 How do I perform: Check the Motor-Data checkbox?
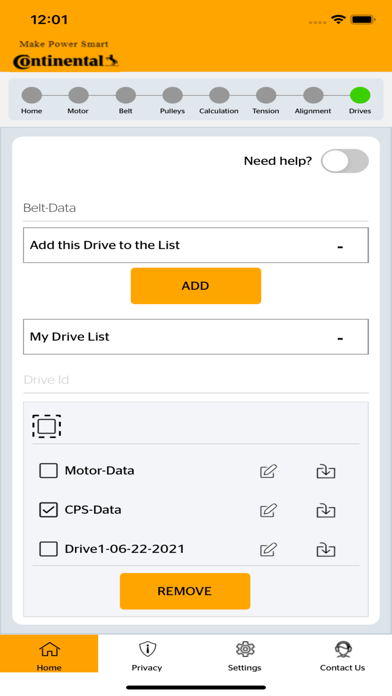(48, 471)
